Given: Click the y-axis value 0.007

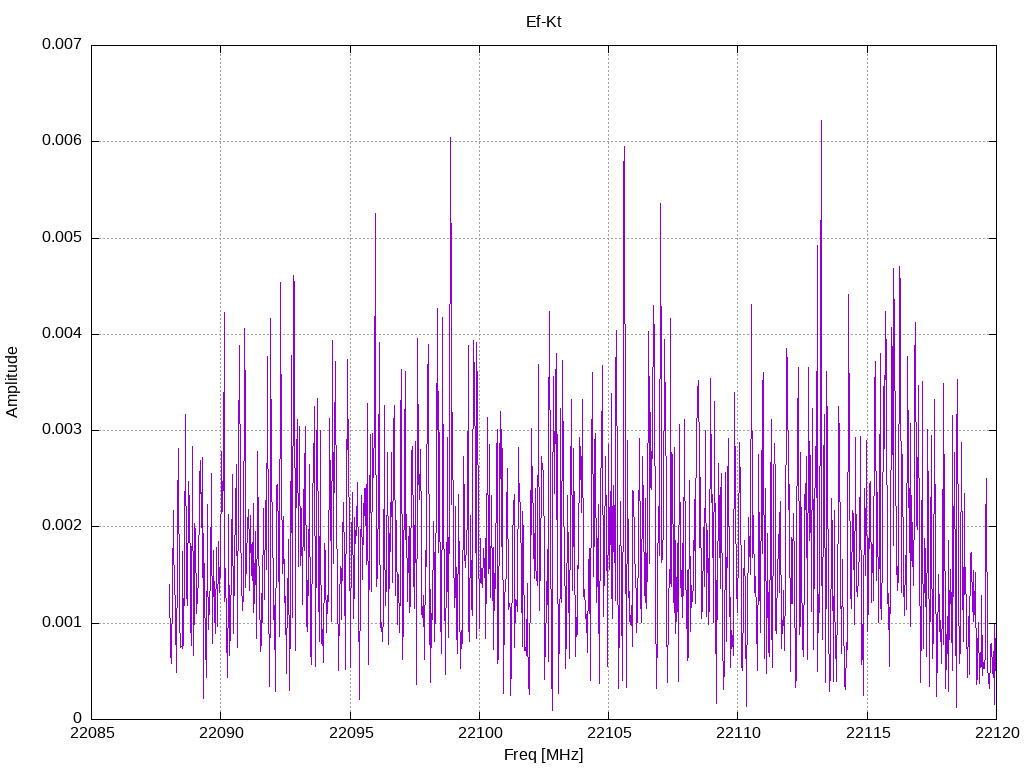Looking at the screenshot, I should coord(62,44).
